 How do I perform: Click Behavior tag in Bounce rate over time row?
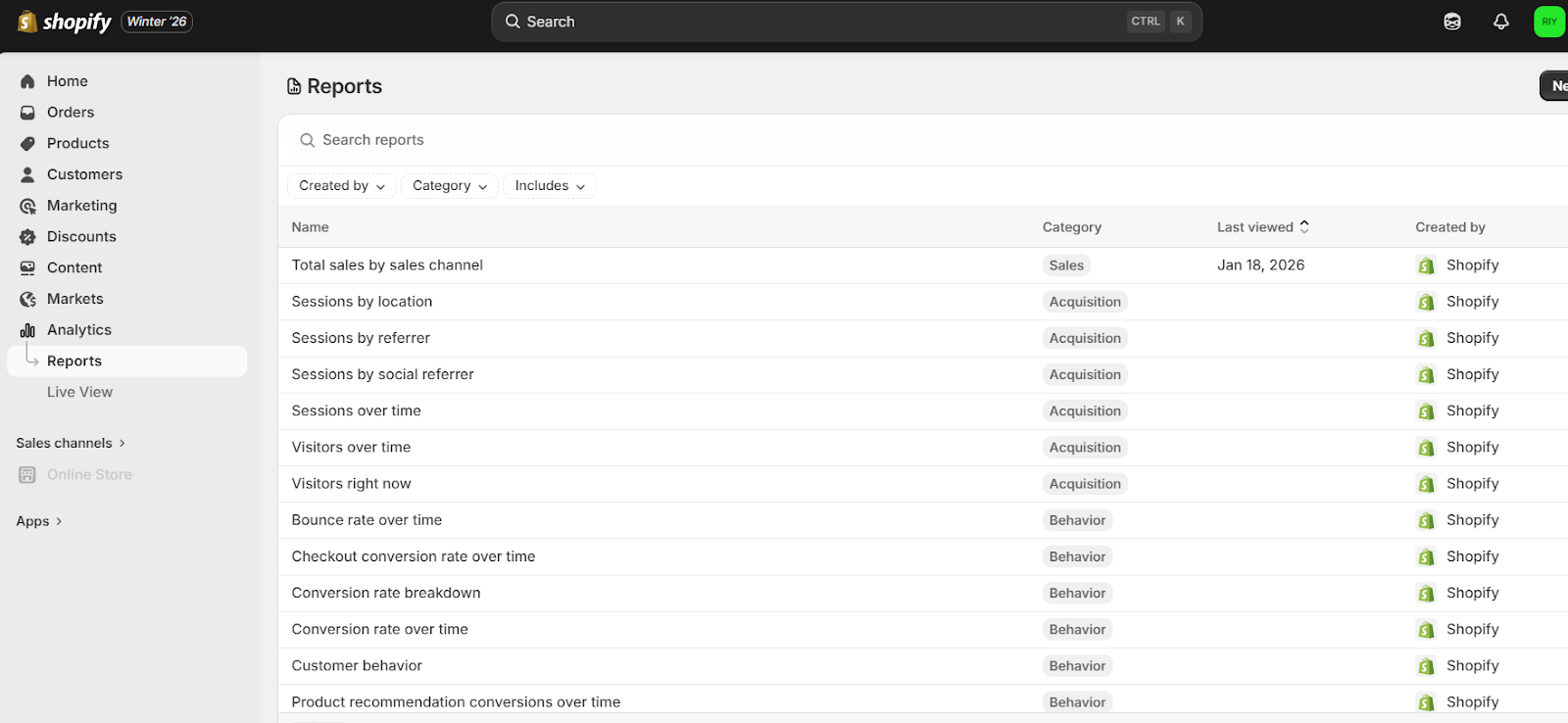pos(1077,520)
